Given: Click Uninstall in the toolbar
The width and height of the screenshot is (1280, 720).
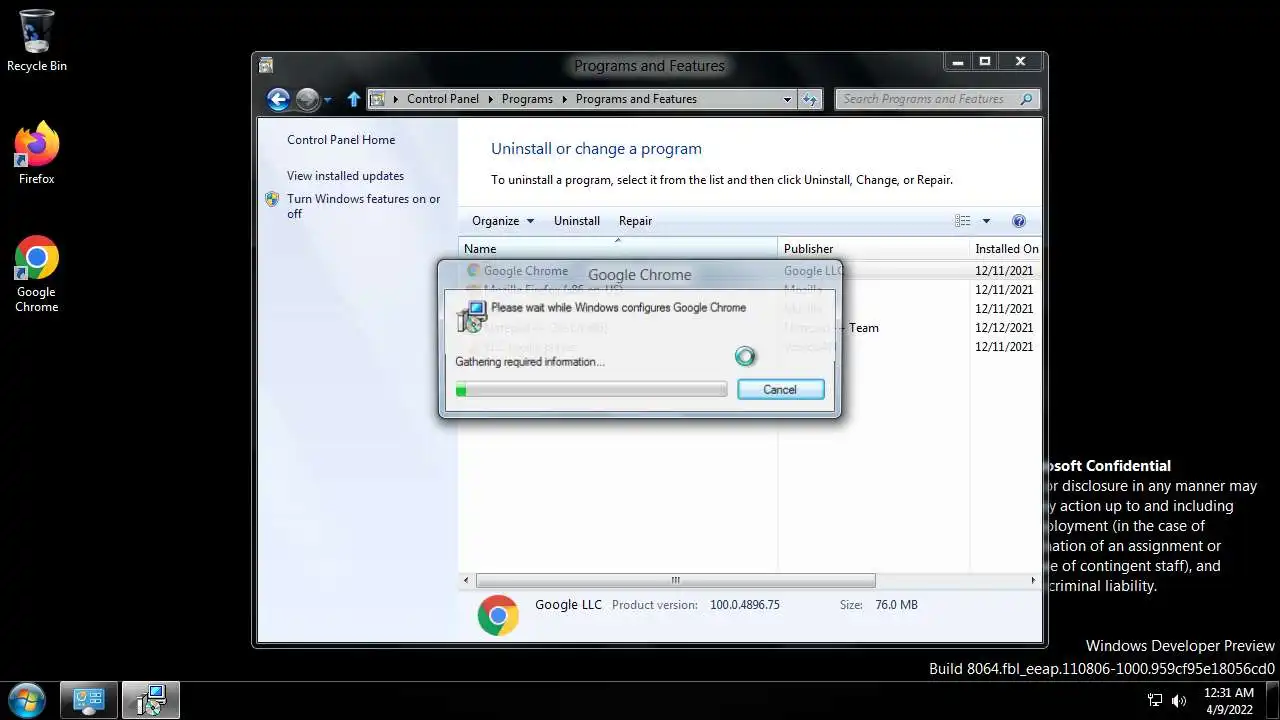Looking at the screenshot, I should (x=577, y=221).
